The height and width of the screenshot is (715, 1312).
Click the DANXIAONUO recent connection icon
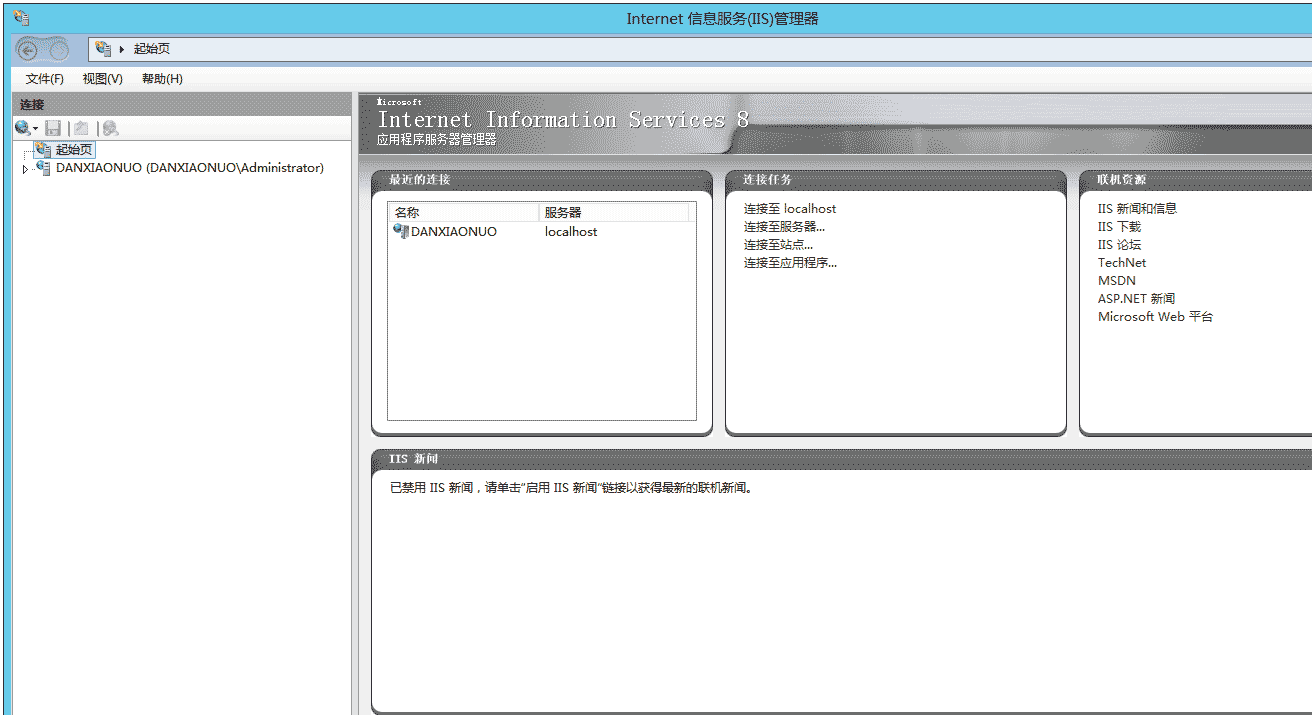point(401,231)
